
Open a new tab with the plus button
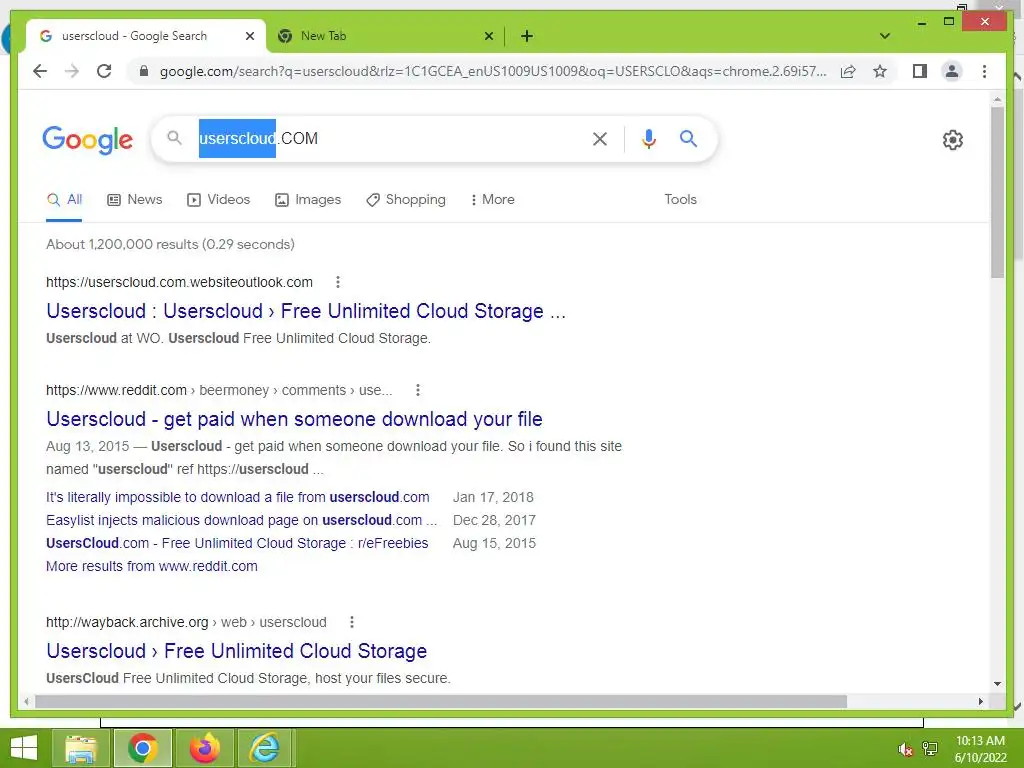click(526, 37)
